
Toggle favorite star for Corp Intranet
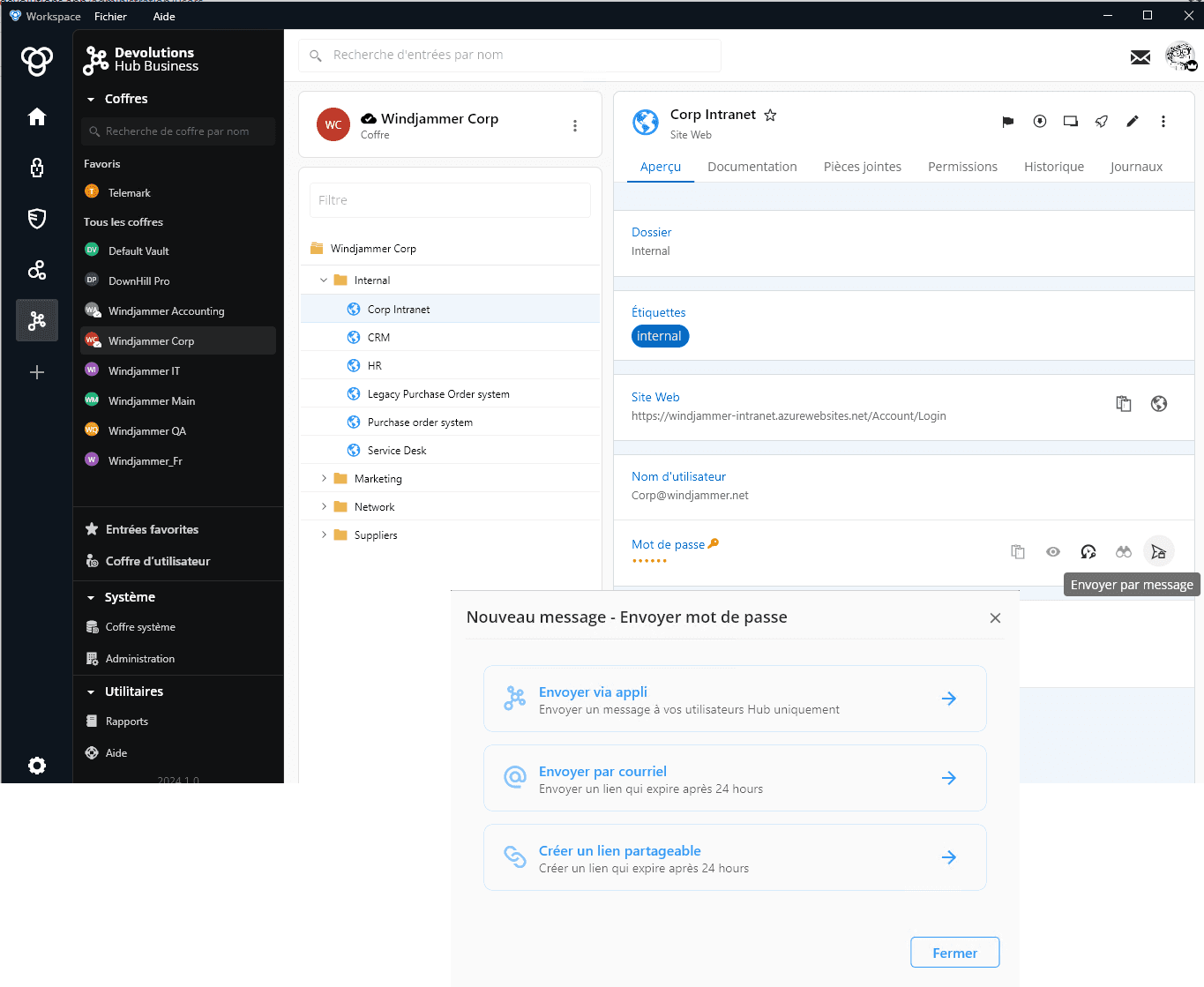770,116
